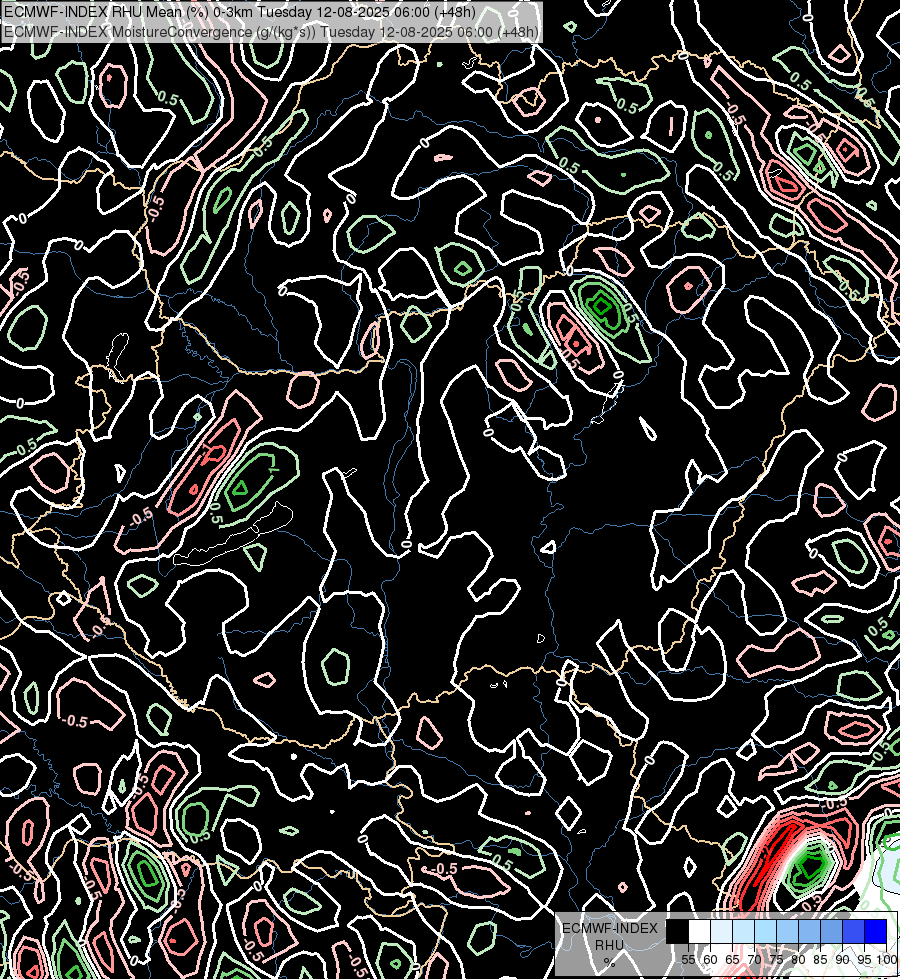900x979 pixels.
Task: Click the MoistureConvergence title line
Action: (x=271, y=32)
